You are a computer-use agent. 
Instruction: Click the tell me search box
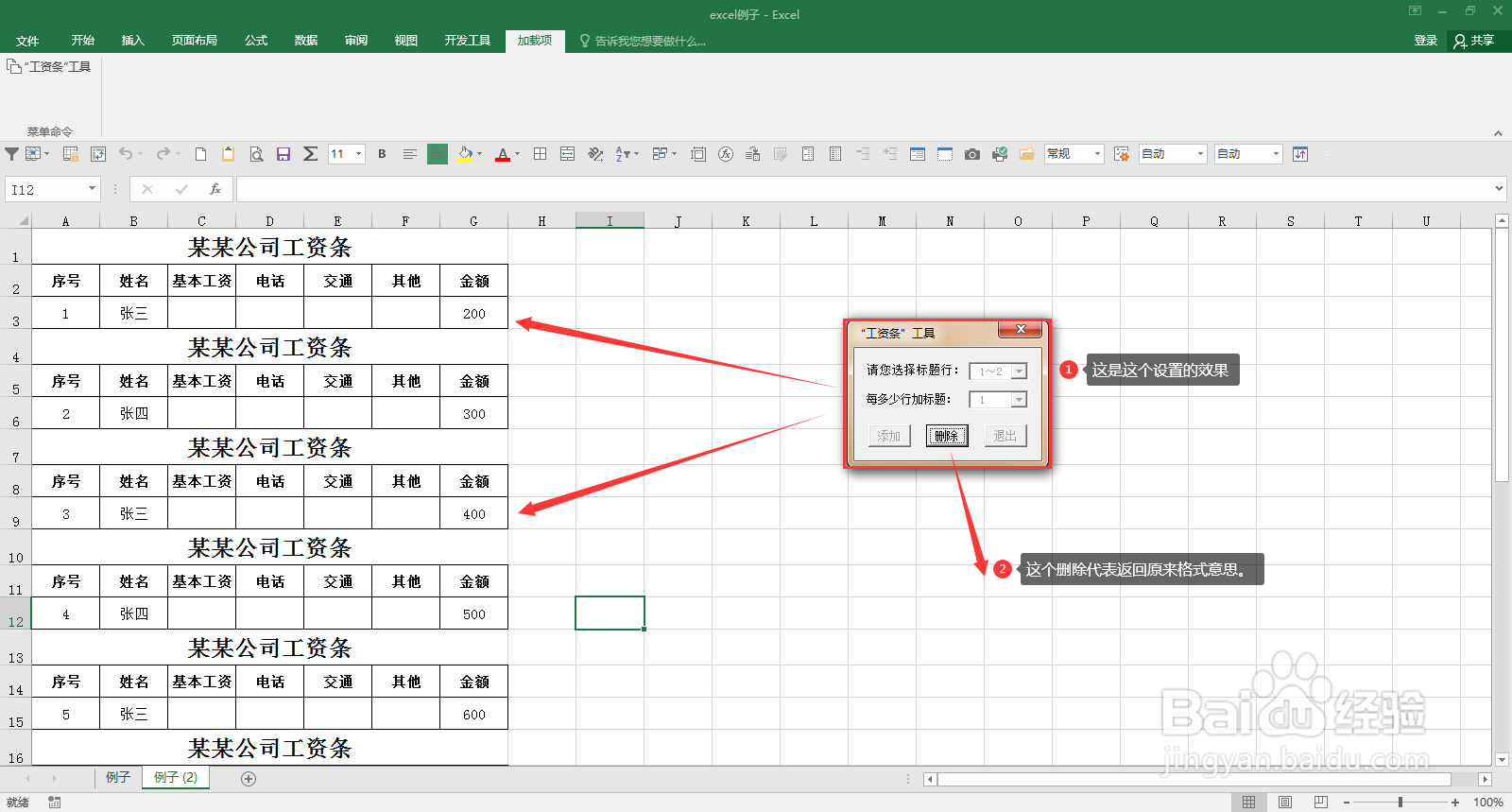pyautogui.click(x=643, y=41)
